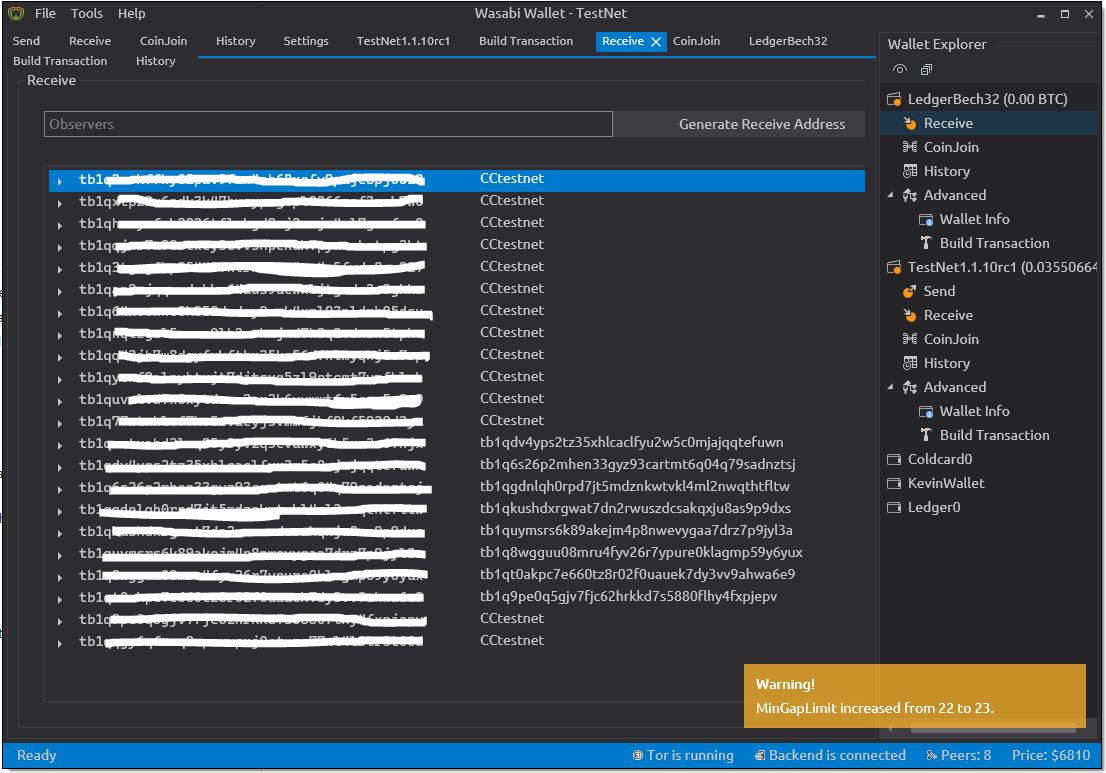
Task: Click the Coldcard0 wallet icon
Action: point(894,459)
